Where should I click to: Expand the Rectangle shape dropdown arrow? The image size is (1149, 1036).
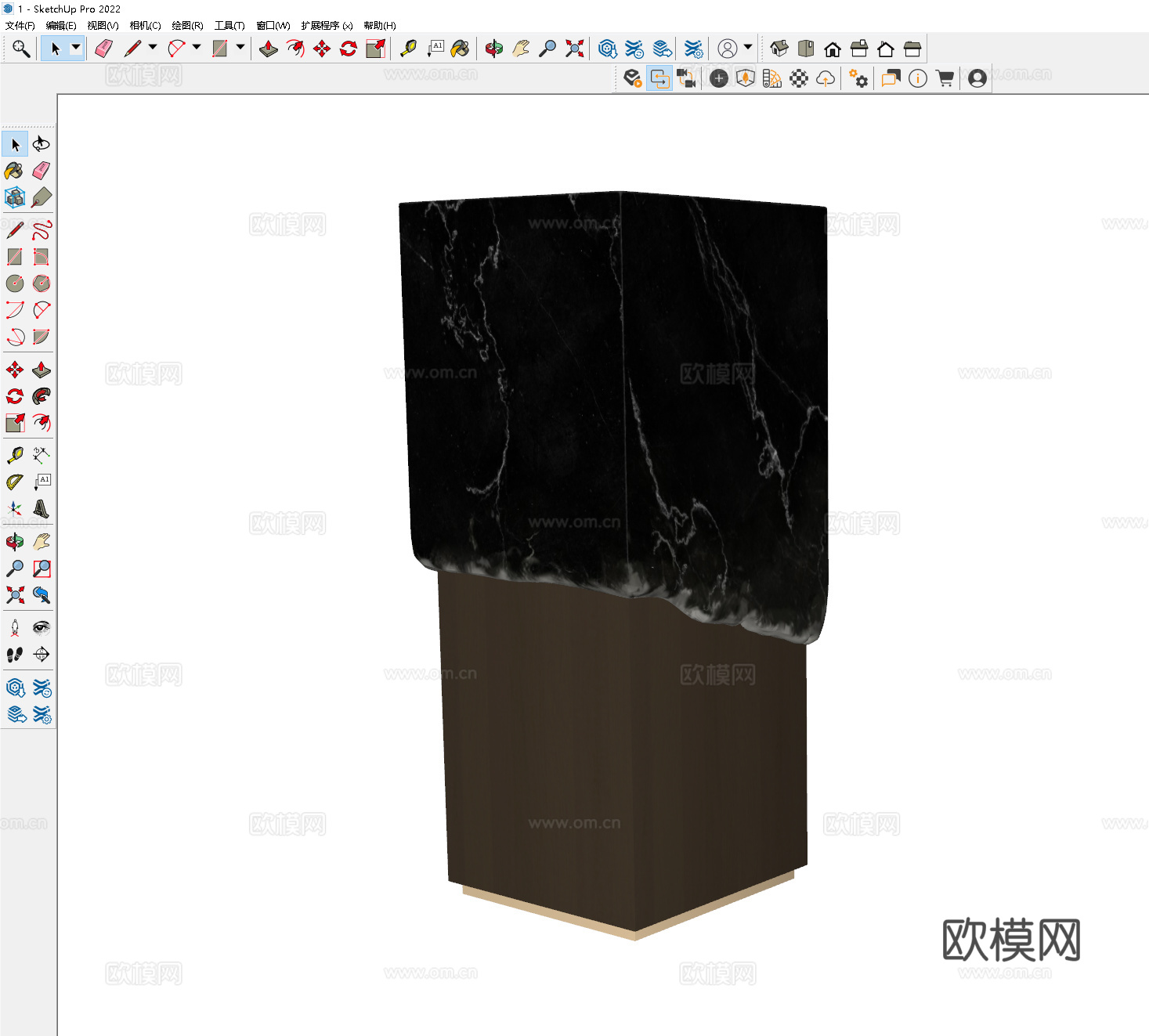pos(240,48)
